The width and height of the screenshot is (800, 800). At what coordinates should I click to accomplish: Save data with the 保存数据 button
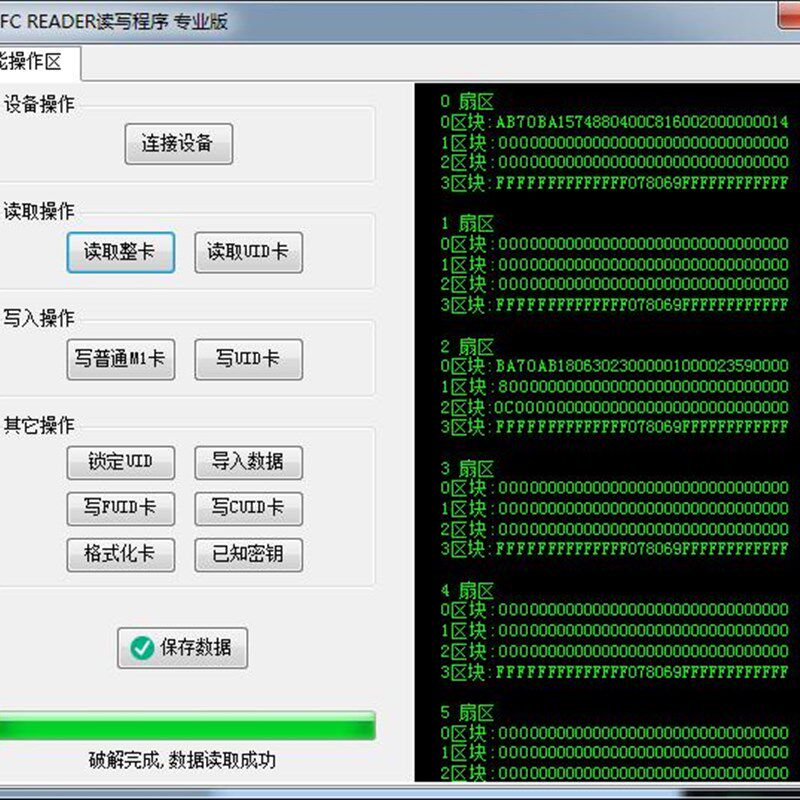(182, 648)
